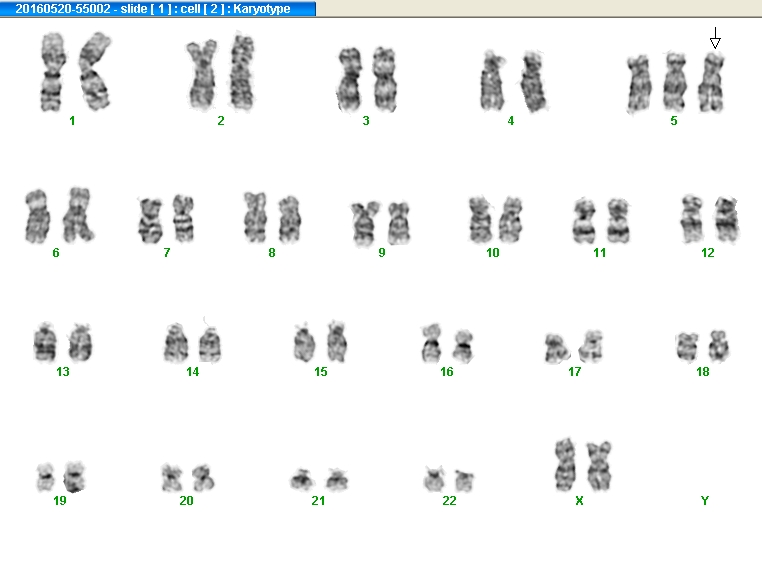Select chromosome number label 18
This screenshot has width=762, height=582.
point(703,372)
